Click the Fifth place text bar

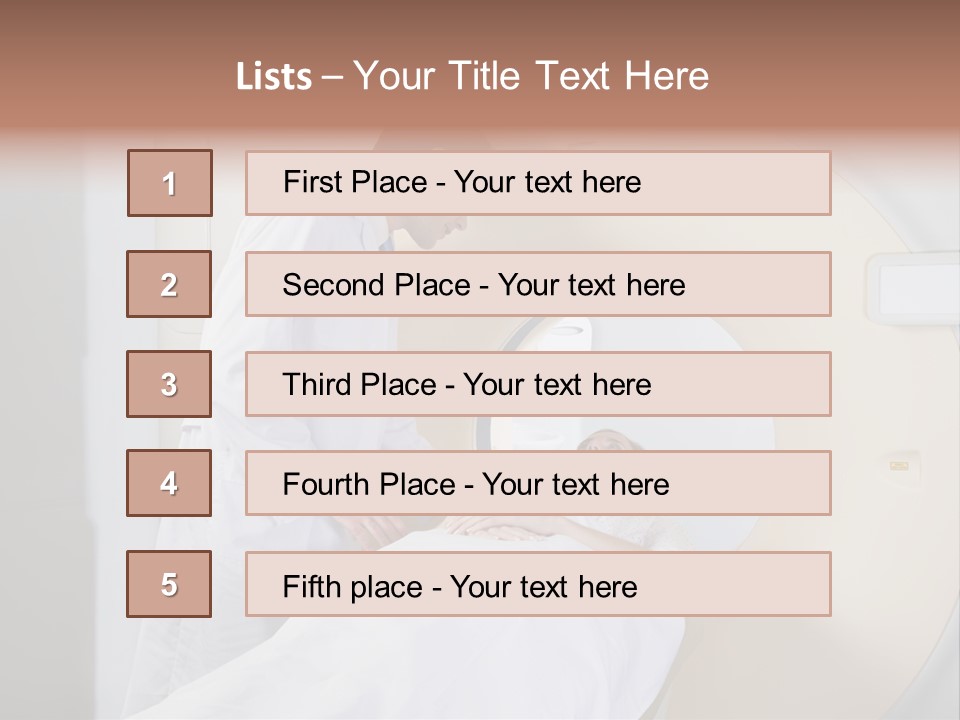pos(538,584)
